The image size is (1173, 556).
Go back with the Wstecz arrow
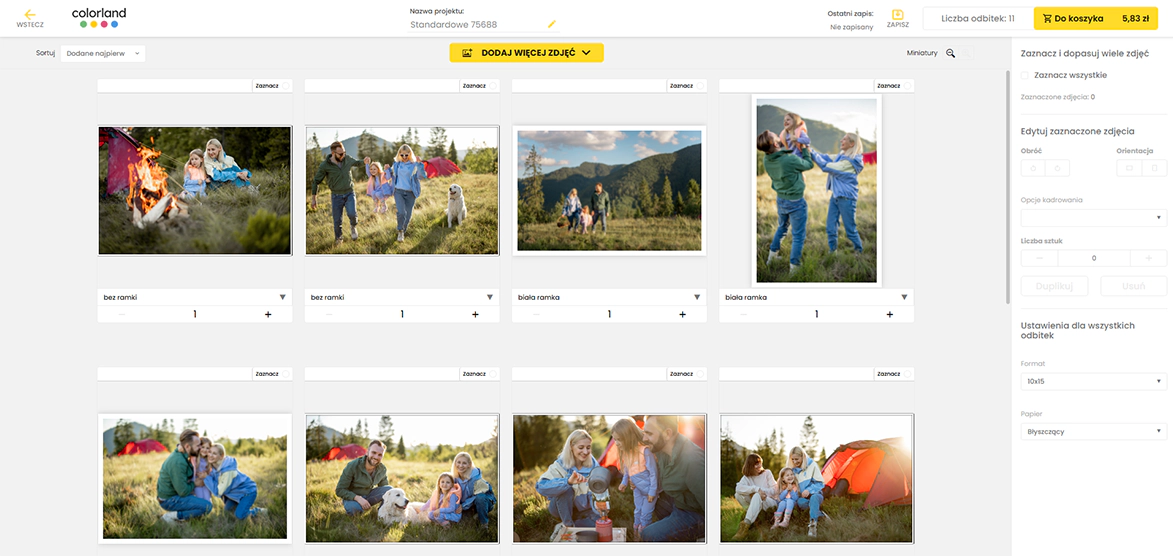(x=30, y=19)
